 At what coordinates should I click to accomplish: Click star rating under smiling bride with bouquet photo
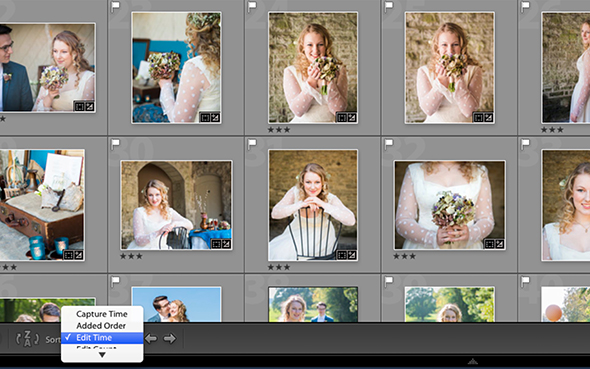279,130
